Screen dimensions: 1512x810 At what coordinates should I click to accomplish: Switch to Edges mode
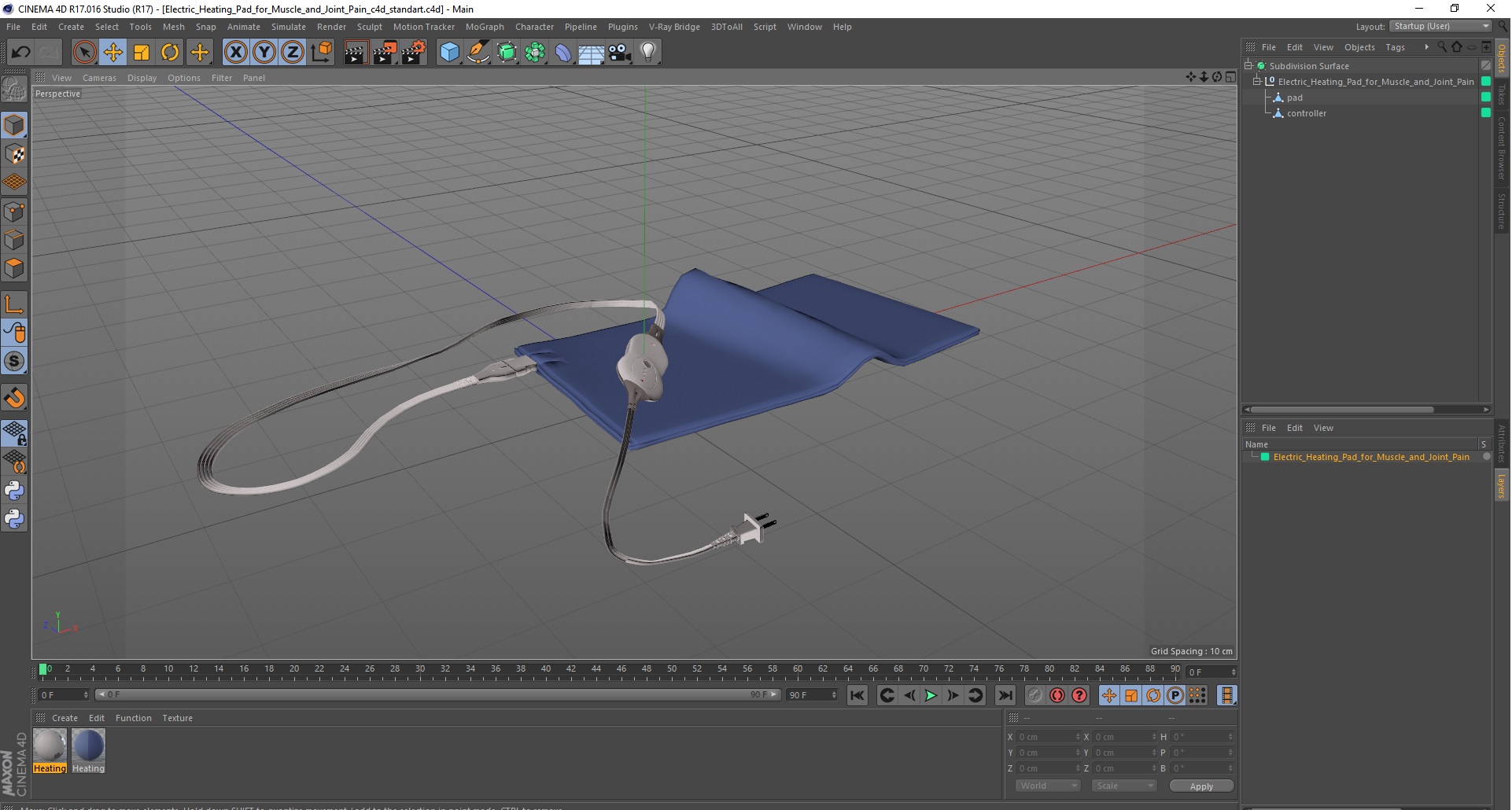click(x=14, y=240)
